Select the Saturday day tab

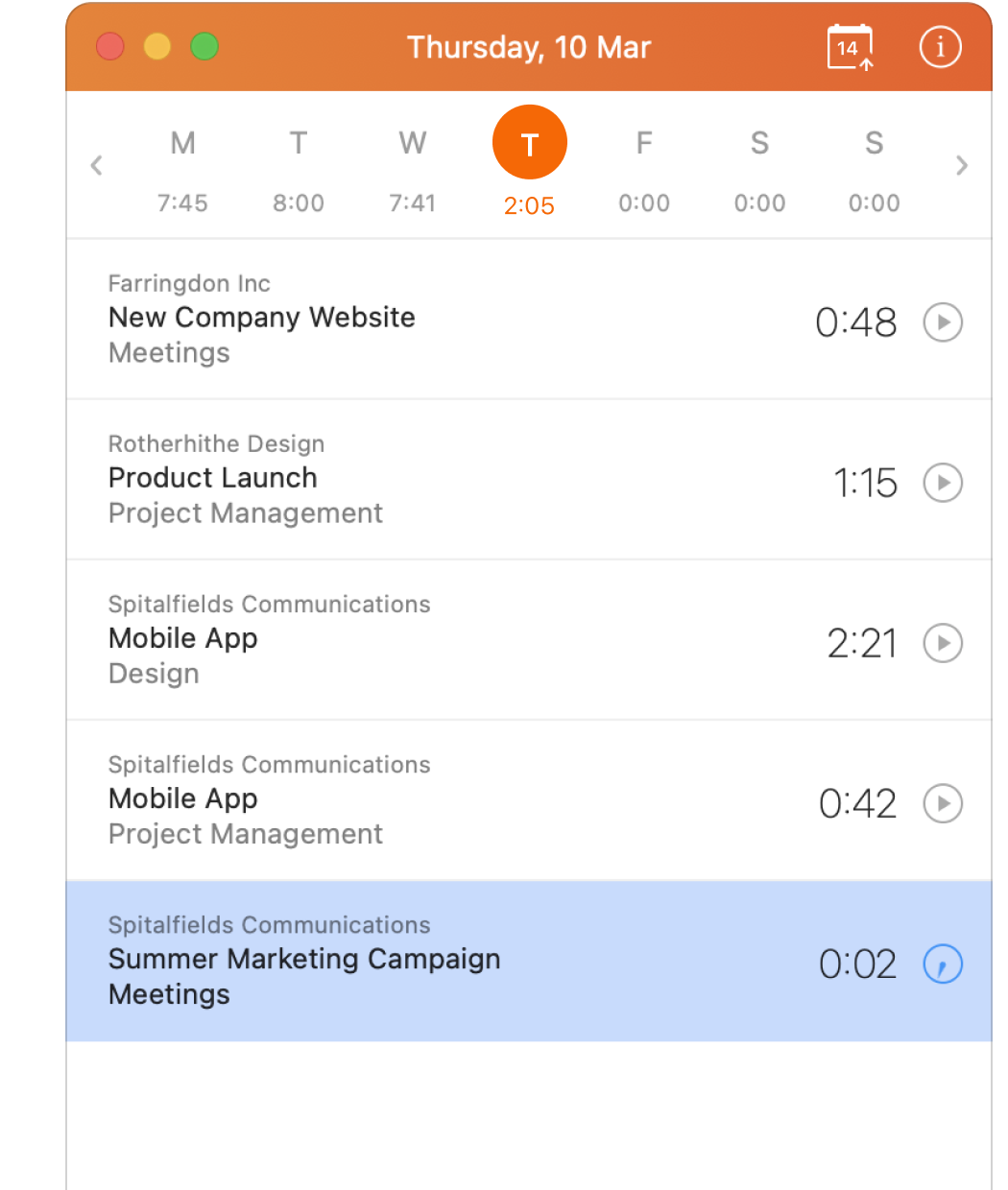coord(759,168)
